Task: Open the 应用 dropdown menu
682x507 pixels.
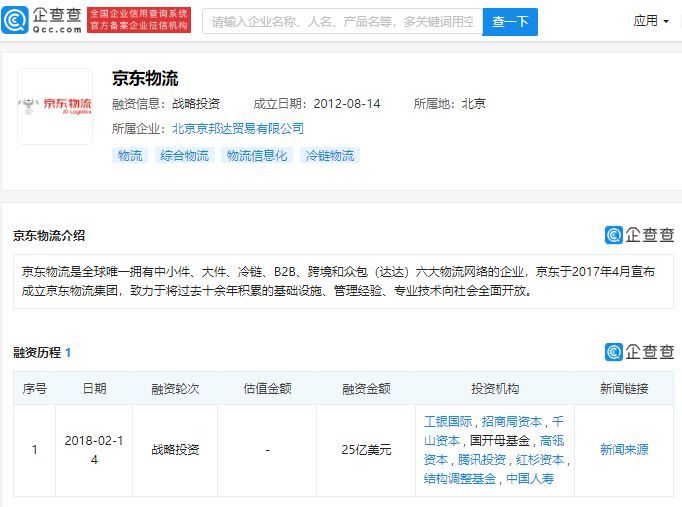Action: pyautogui.click(x=651, y=20)
